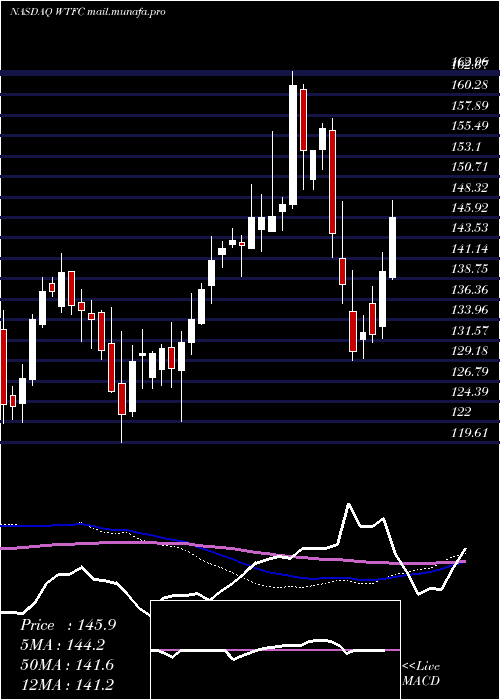Screen dimensions: 500x700
Task: Click the 153.1 price axis label
Action: (x=466, y=146)
